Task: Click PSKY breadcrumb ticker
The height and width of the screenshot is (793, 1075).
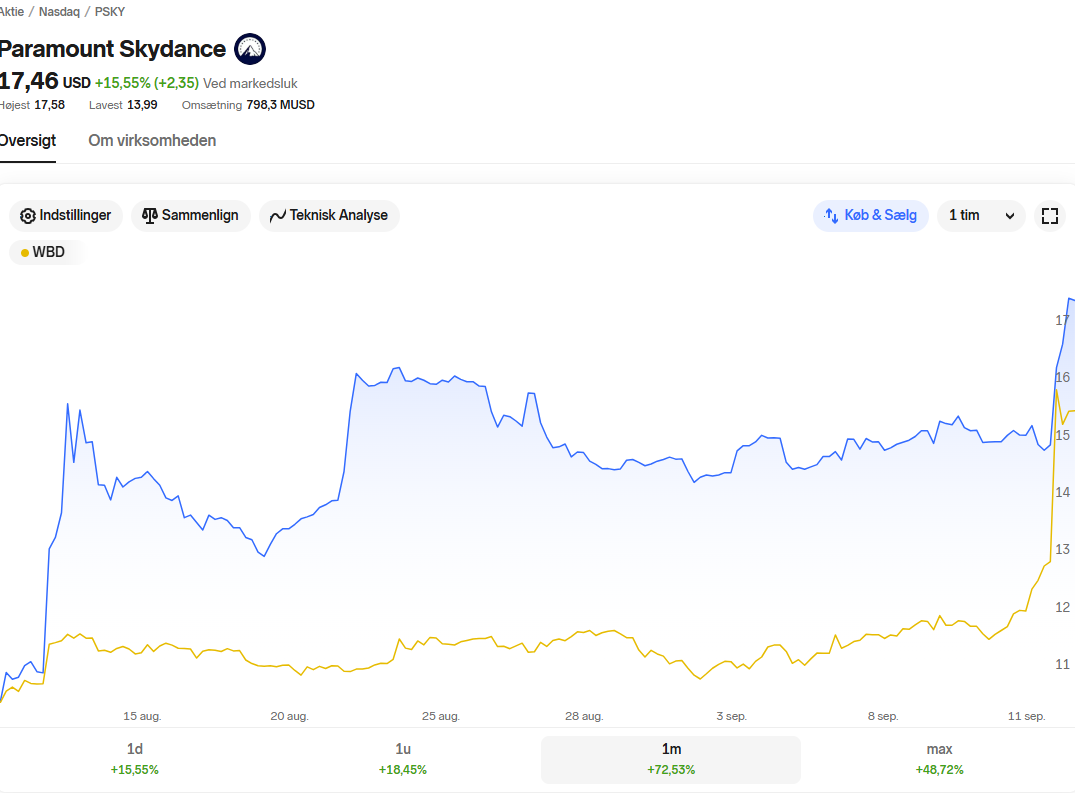Action: tap(110, 12)
